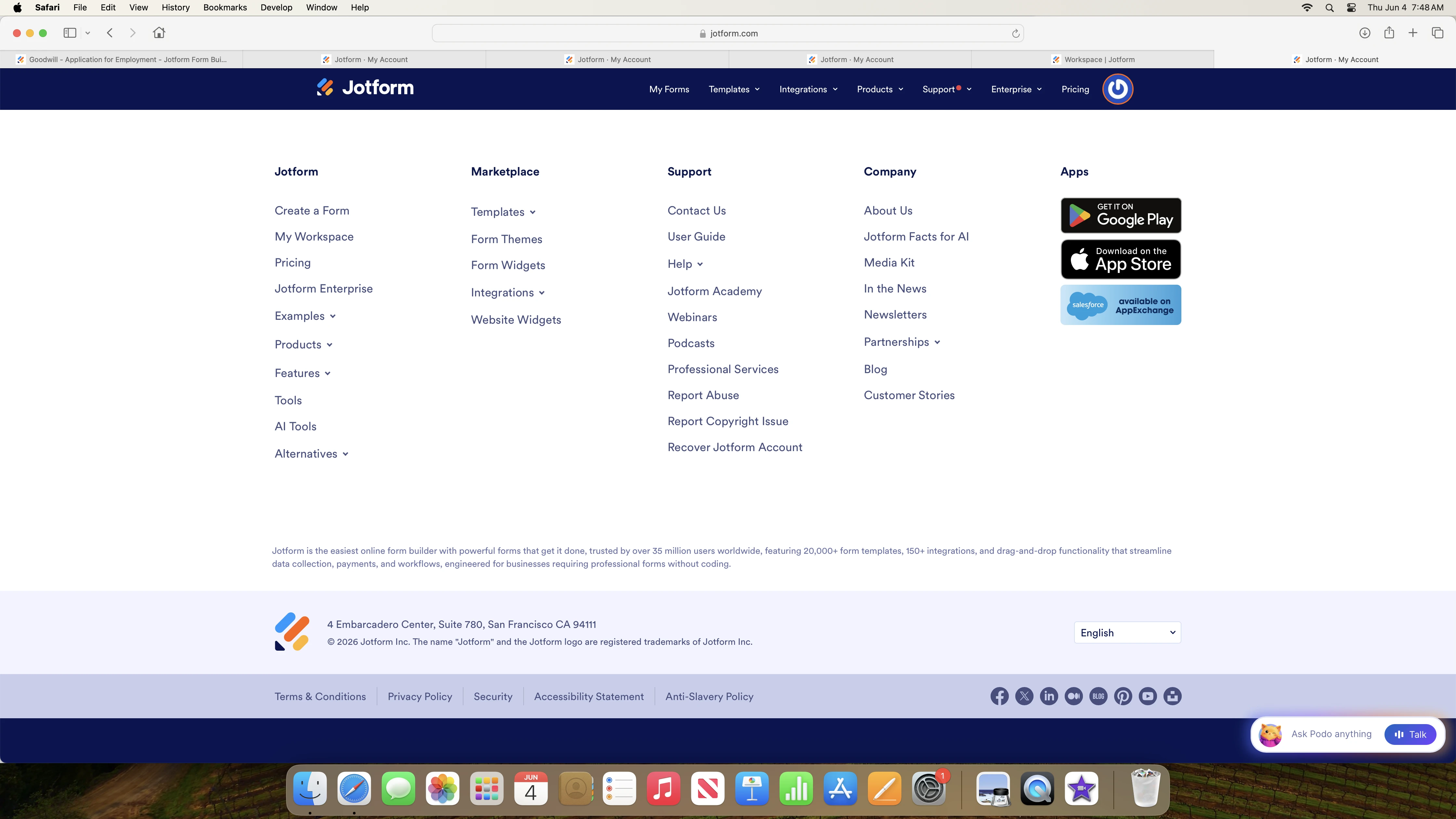Open My Workspace link
1456x819 pixels.
(x=314, y=237)
